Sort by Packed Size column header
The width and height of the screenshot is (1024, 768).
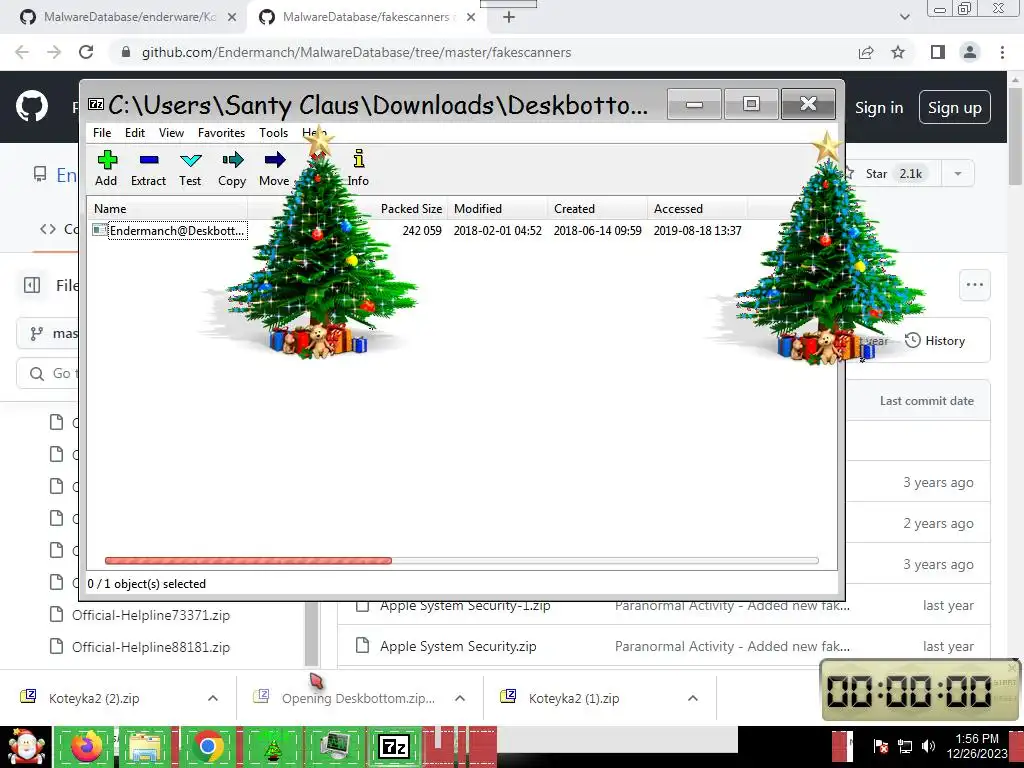tap(411, 209)
